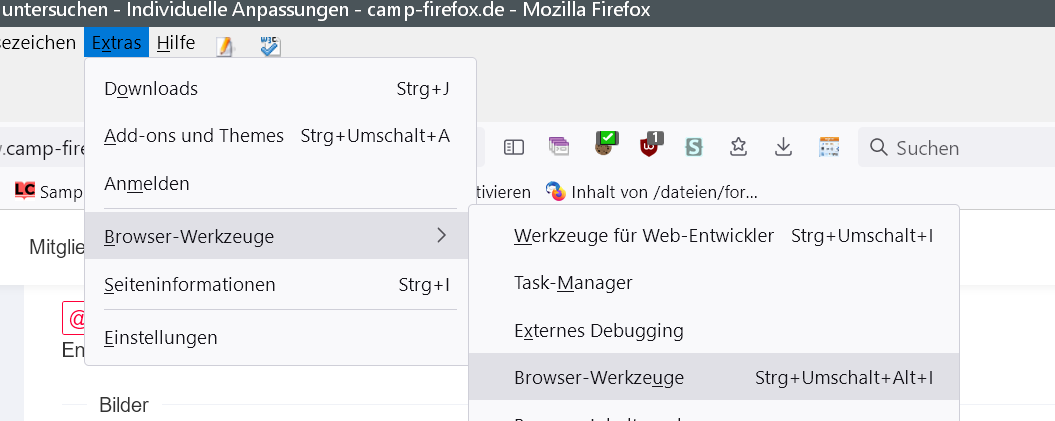This screenshot has width=1055, height=421.
Task: Open the downloads arrow toolbar icon
Action: [784, 147]
